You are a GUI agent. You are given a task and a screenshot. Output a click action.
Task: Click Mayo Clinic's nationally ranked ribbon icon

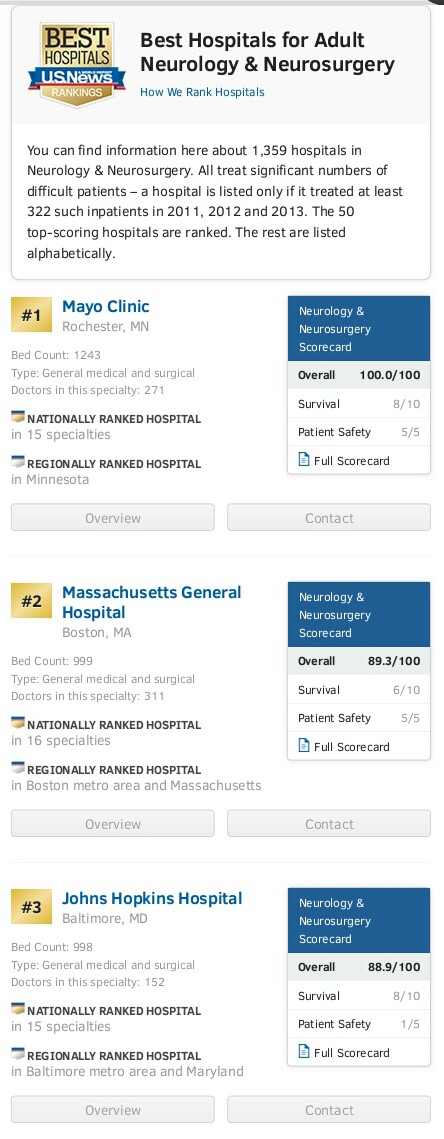[18, 418]
